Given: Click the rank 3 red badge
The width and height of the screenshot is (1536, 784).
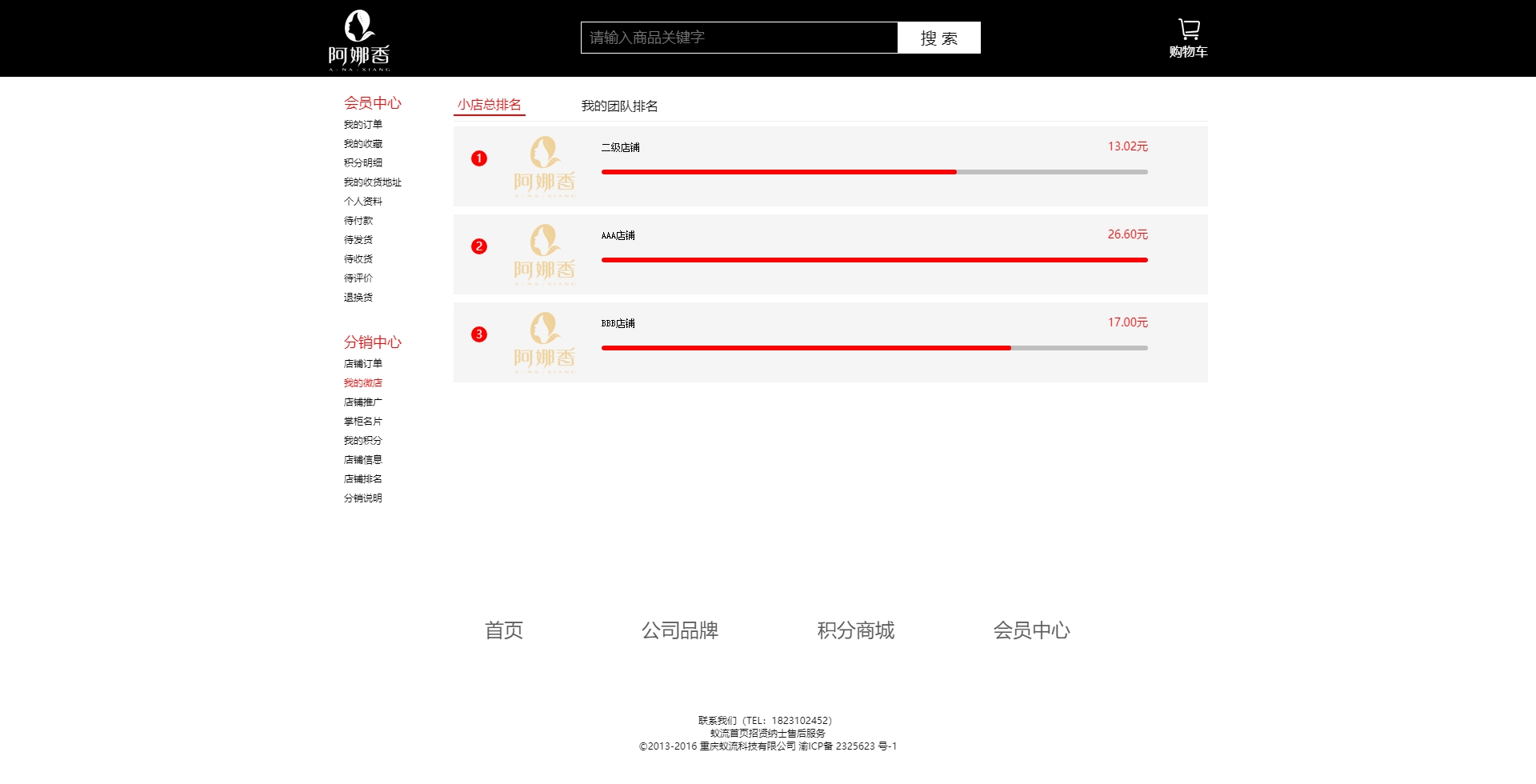Looking at the screenshot, I should coord(479,334).
